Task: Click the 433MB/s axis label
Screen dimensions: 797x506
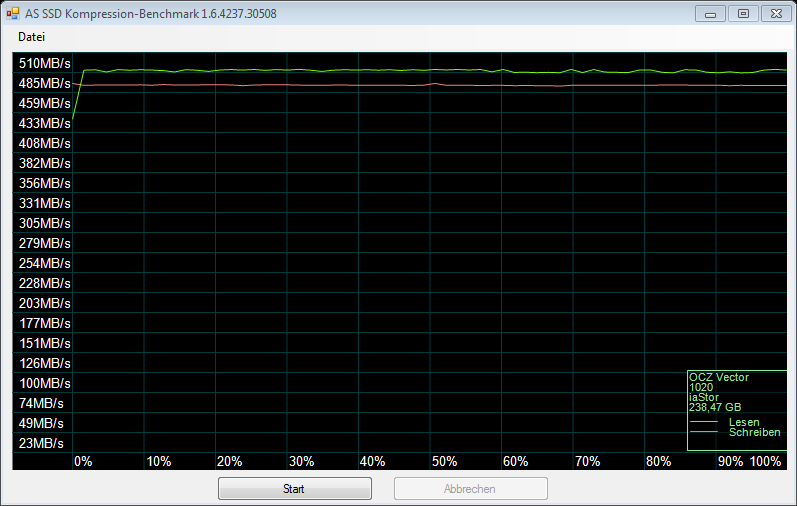Action: 45,124
